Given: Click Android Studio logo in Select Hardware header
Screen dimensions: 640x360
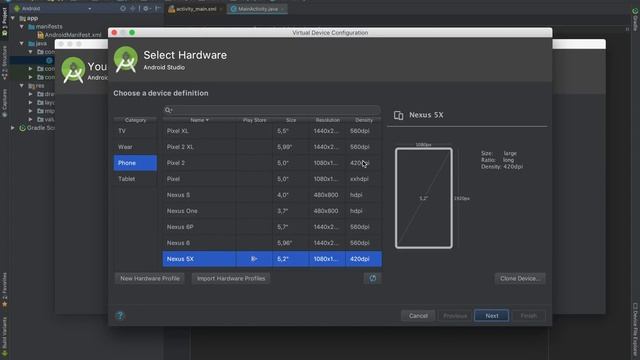Looking at the screenshot, I should pos(126,60).
